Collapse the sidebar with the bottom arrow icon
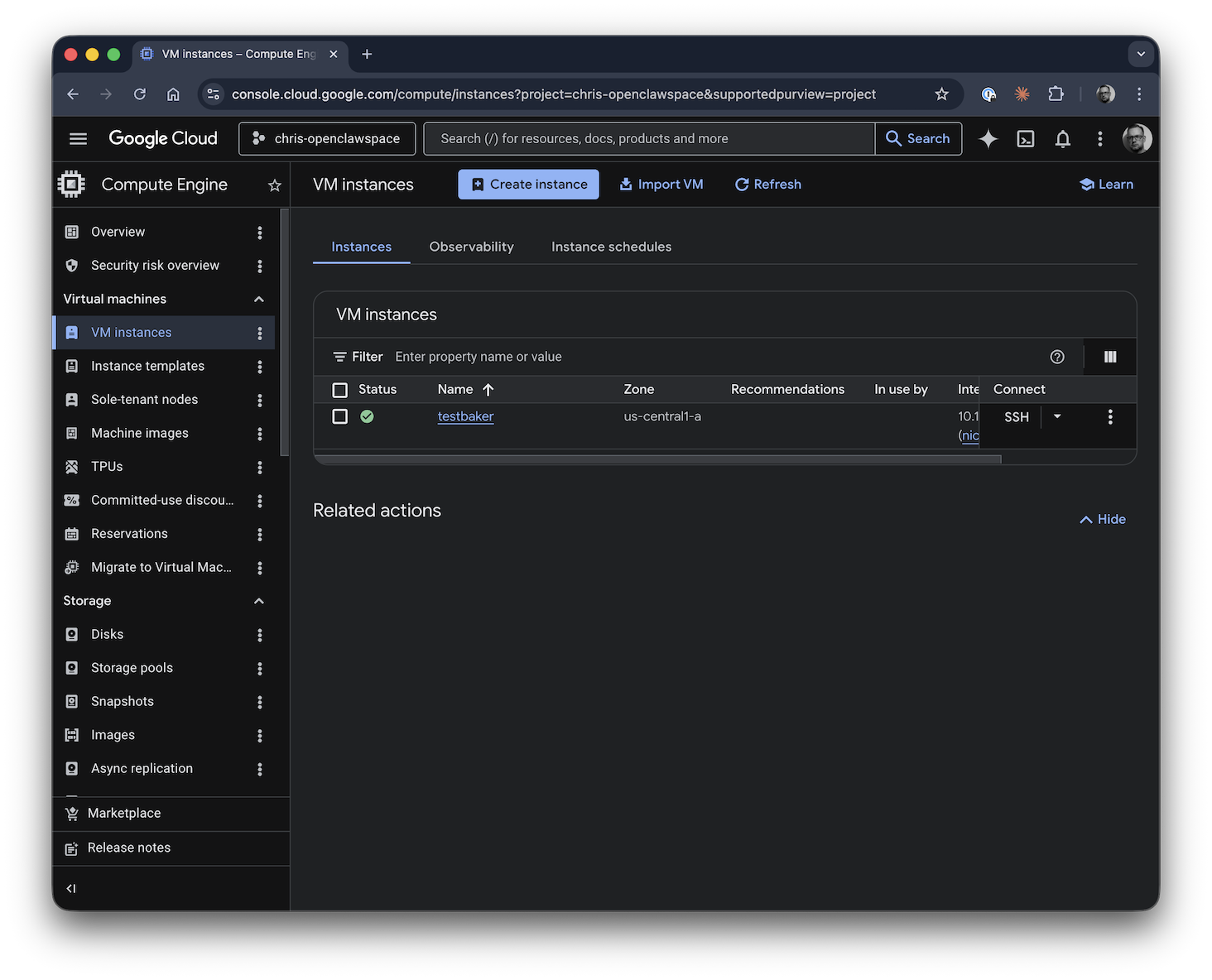 point(71,888)
